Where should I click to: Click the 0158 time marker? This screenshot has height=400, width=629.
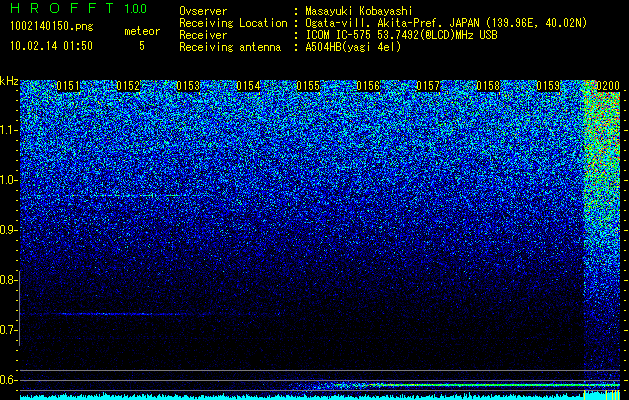pos(488,86)
